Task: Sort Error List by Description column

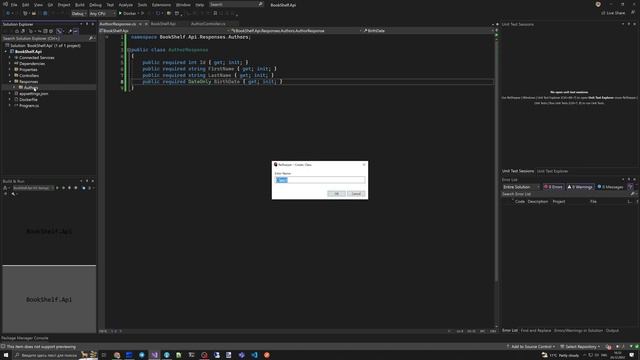Action: click(x=538, y=202)
